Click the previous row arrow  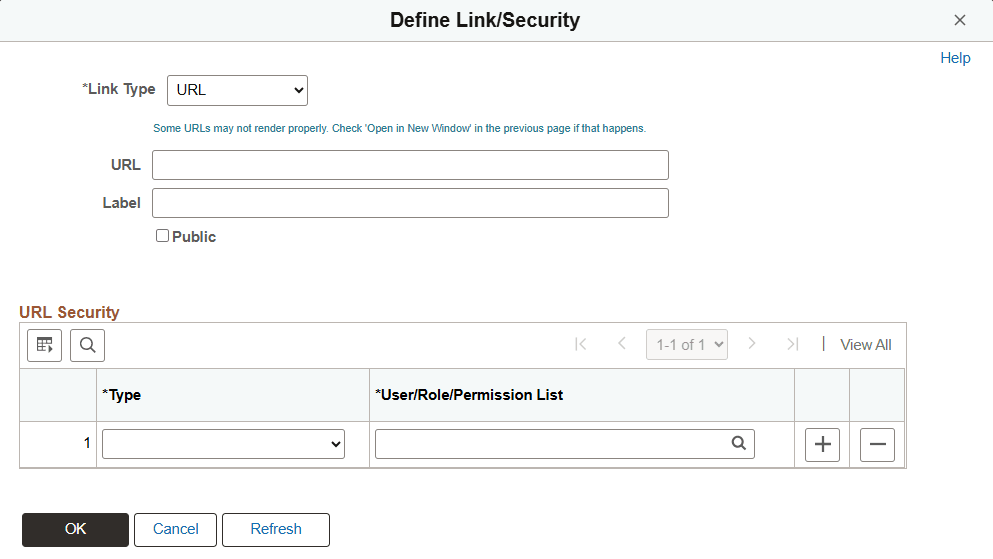tap(622, 344)
